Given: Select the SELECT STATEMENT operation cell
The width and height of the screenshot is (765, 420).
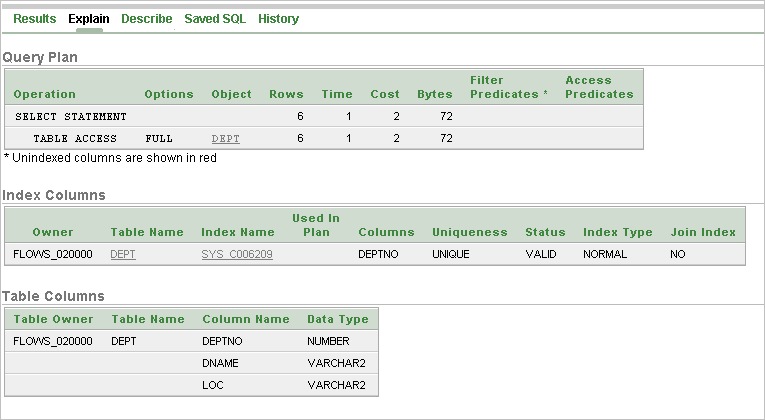Looking at the screenshot, I should pos(71,117).
